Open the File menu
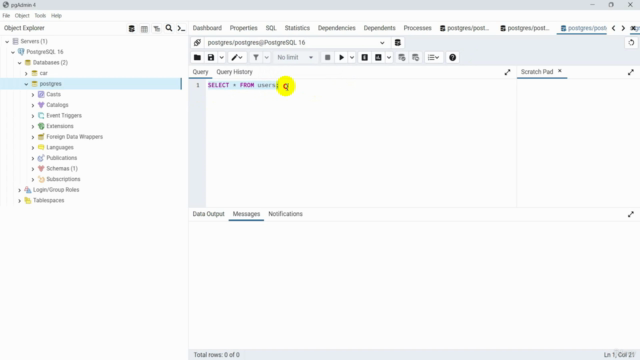Image resolution: width=640 pixels, height=360 pixels. [6, 16]
